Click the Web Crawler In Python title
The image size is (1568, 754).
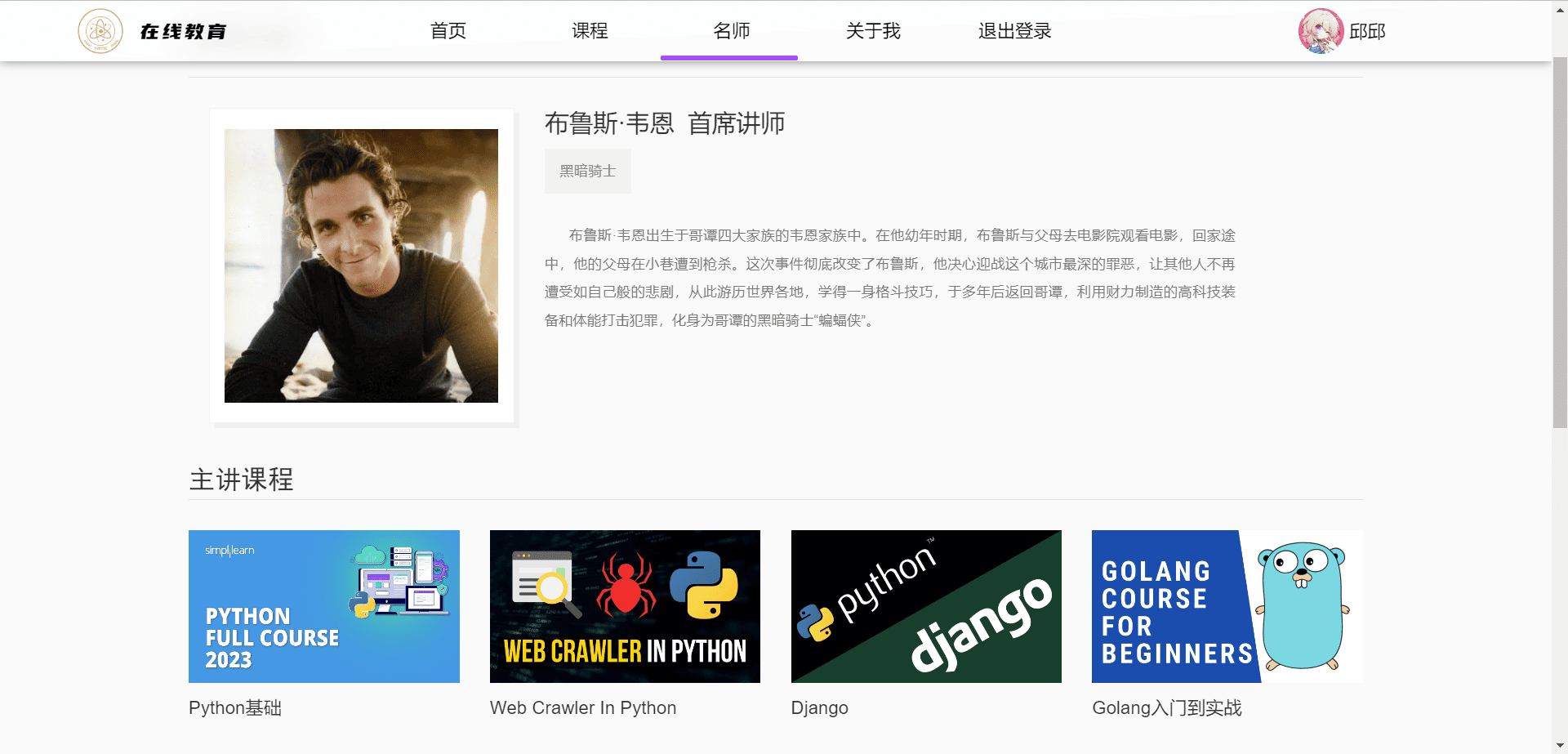click(583, 707)
